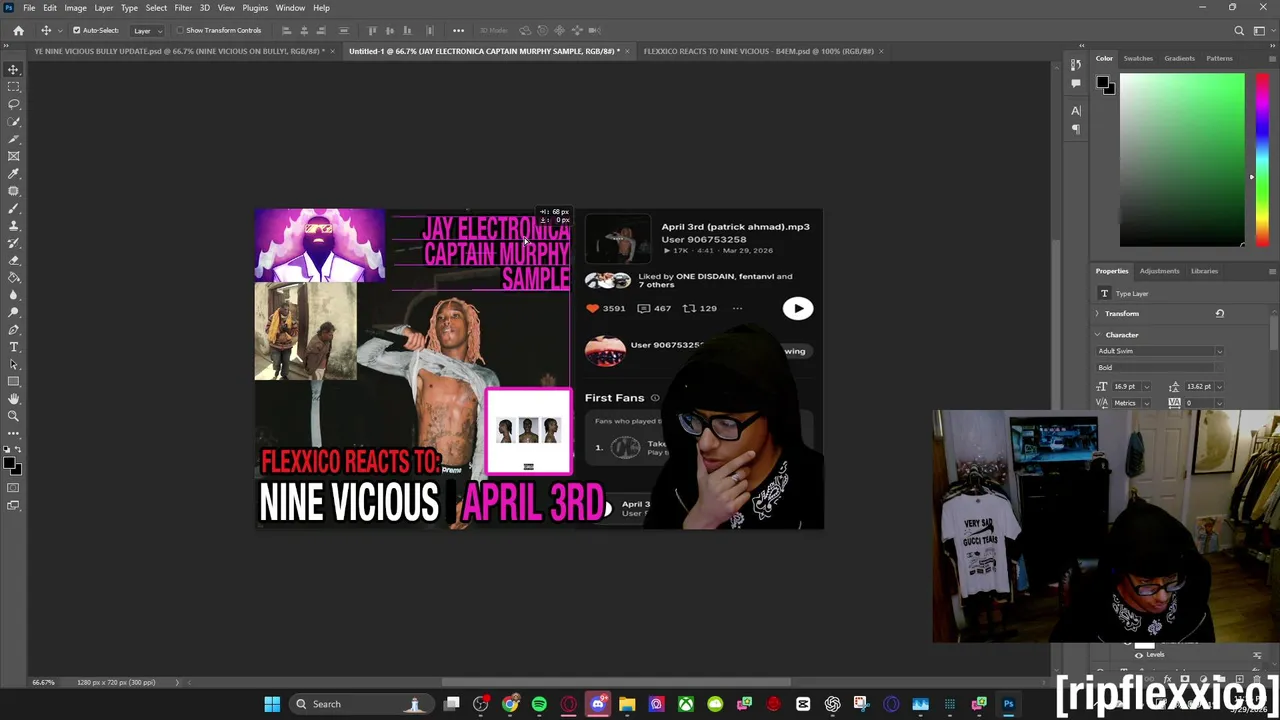
Task: Reset the transform in Properties panel
Action: click(1219, 313)
